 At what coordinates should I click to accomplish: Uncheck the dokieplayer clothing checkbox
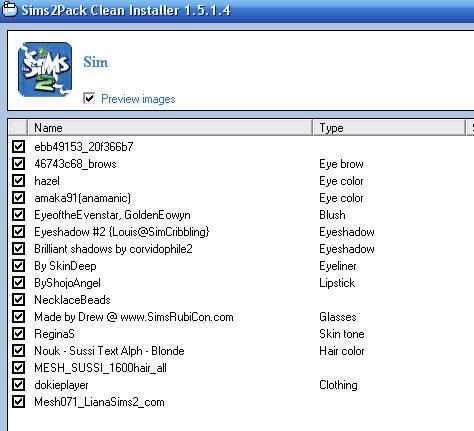click(18, 385)
